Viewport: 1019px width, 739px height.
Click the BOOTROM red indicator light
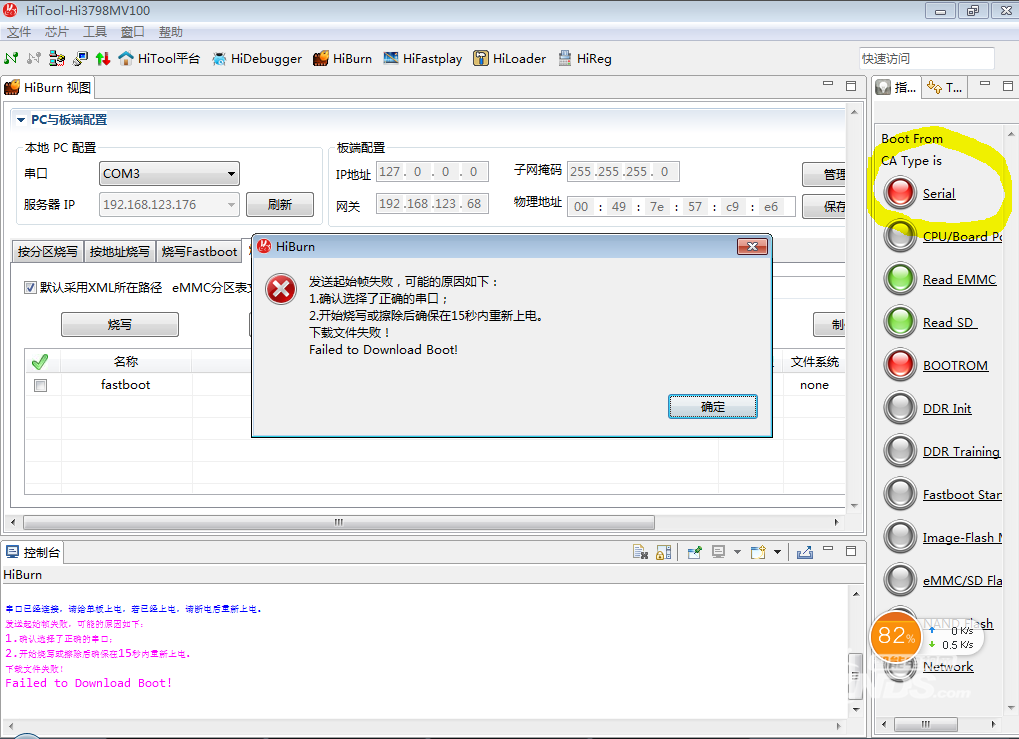pyautogui.click(x=900, y=365)
